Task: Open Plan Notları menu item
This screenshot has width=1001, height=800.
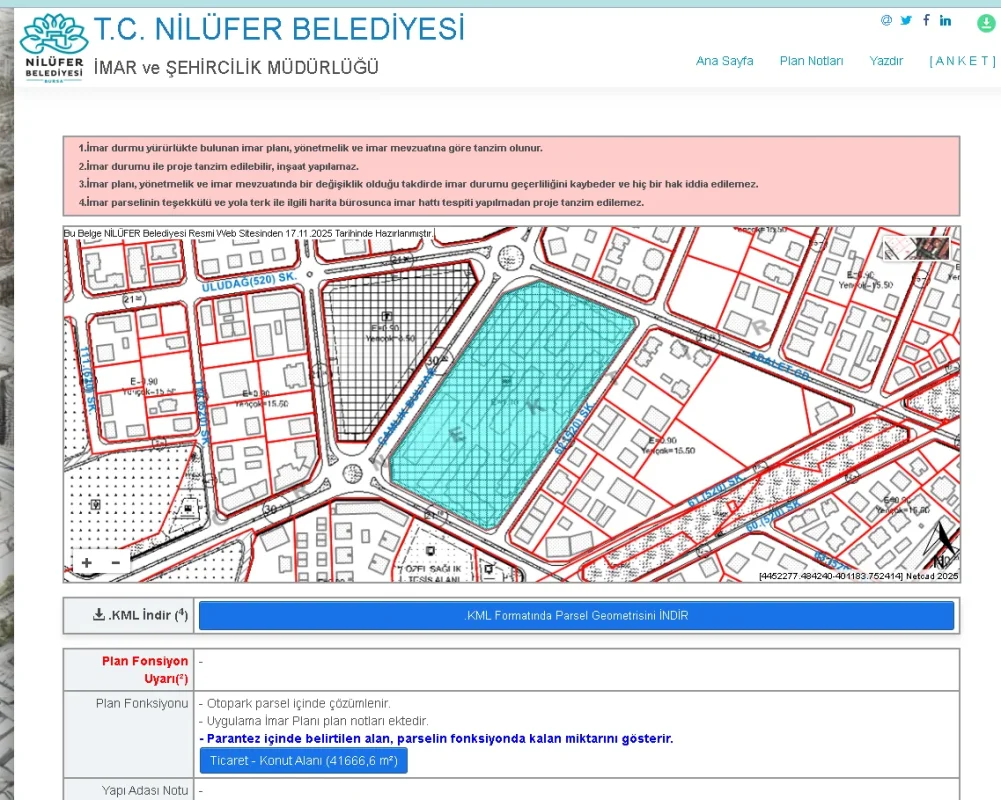Action: click(811, 61)
